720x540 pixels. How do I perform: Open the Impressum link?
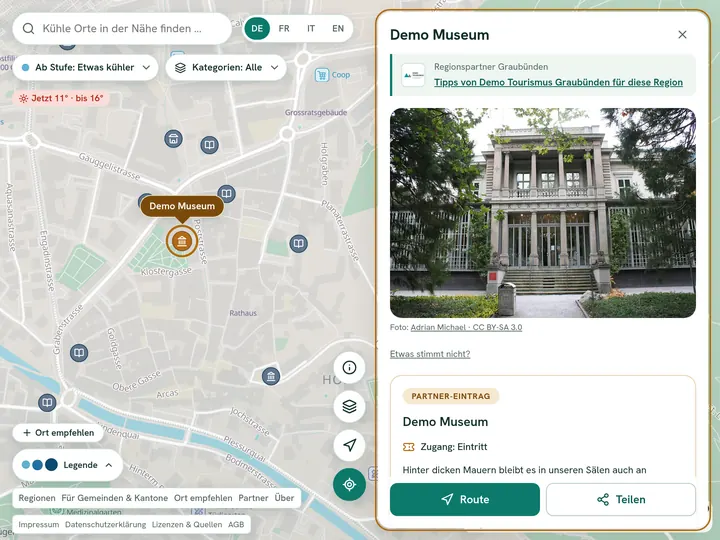[x=39, y=524]
